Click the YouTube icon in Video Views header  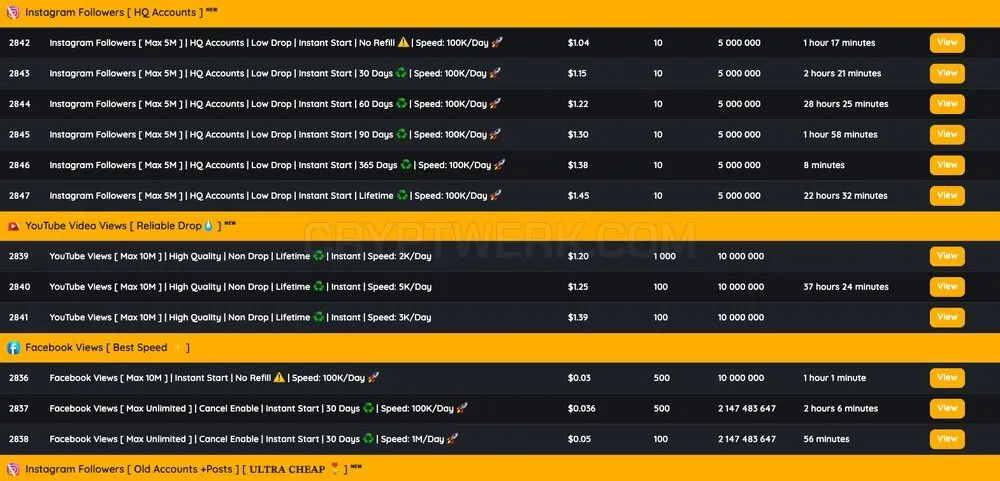[x=13, y=226]
